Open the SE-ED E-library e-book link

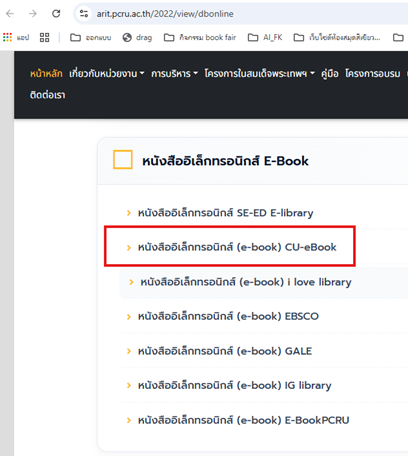click(x=226, y=213)
